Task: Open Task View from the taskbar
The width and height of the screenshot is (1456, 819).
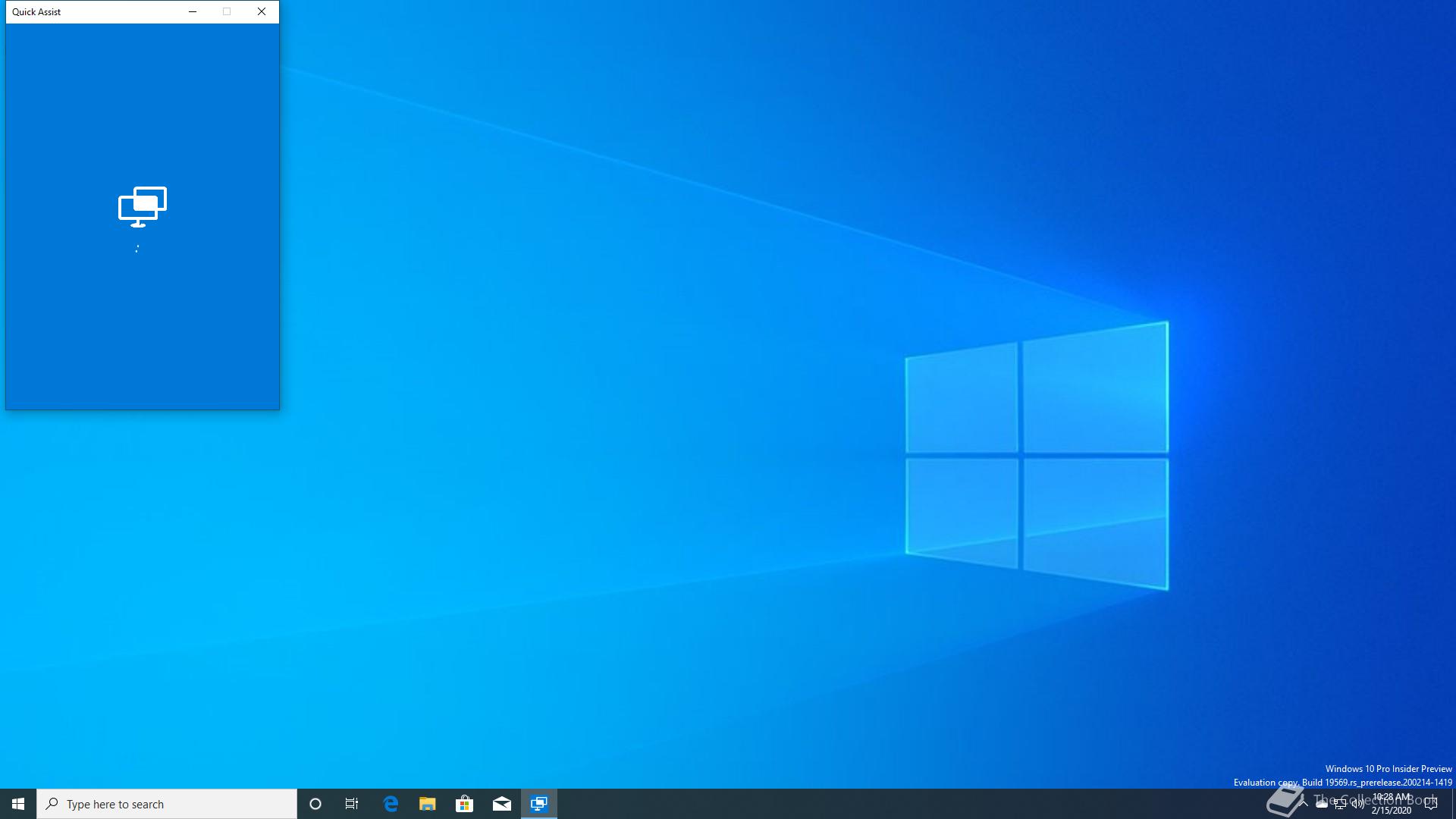Action: [352, 804]
